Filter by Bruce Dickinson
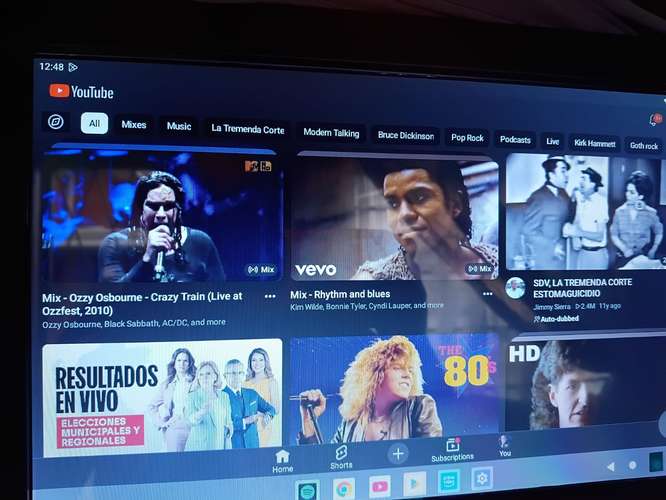666x500 pixels. pos(406,136)
